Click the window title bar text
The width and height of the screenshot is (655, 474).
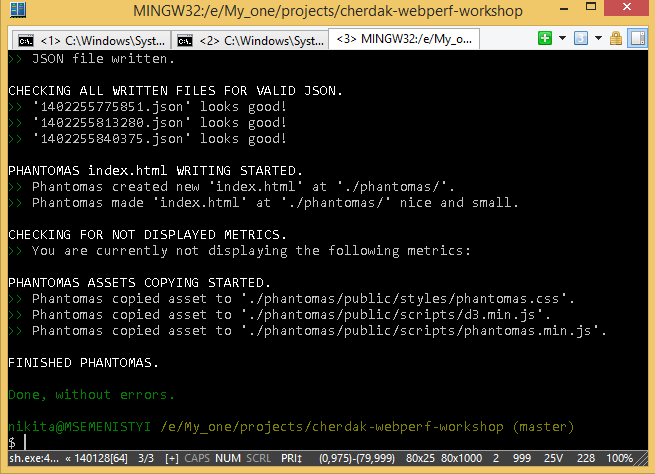328,10
